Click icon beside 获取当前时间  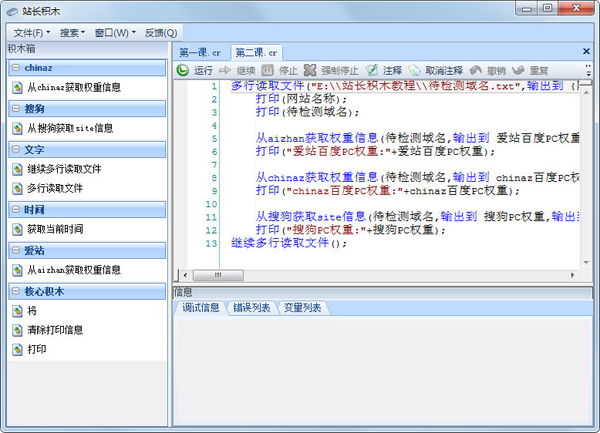point(17,229)
